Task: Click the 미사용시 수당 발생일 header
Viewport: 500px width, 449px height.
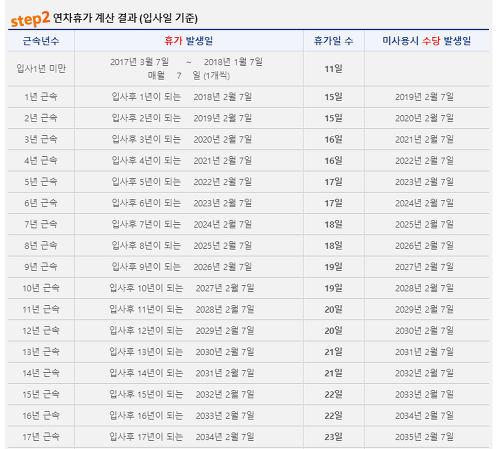Action: [427, 41]
